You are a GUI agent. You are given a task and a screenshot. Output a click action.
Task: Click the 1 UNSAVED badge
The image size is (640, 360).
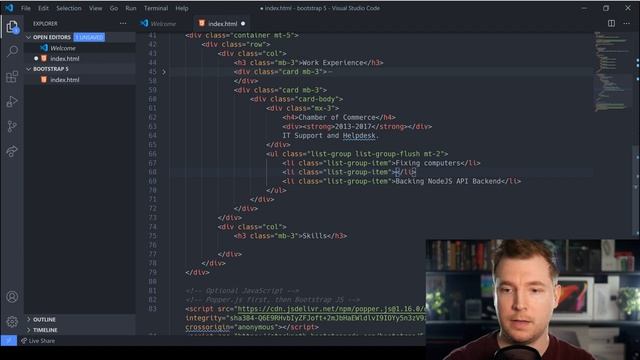tap(89, 37)
